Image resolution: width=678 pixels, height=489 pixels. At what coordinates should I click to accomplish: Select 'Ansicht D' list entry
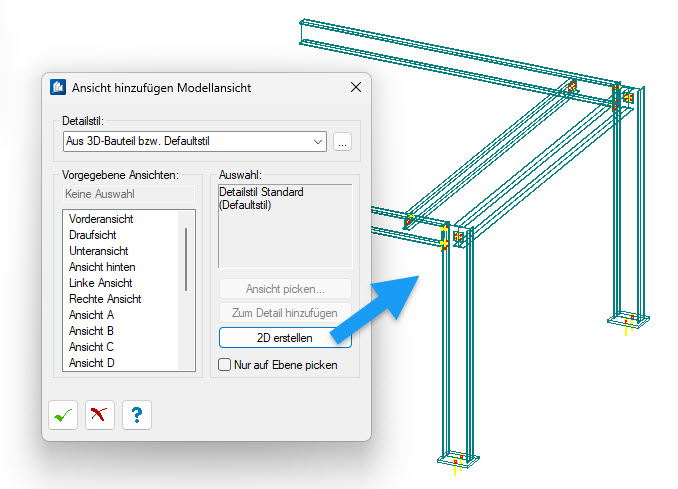[92, 363]
